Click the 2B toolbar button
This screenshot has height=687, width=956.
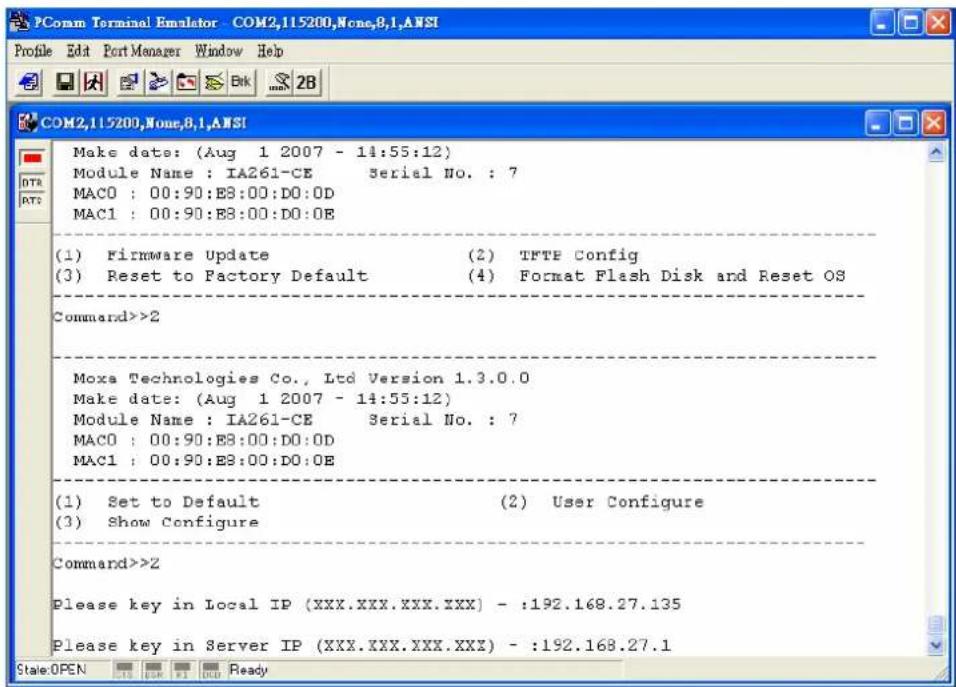[x=306, y=82]
